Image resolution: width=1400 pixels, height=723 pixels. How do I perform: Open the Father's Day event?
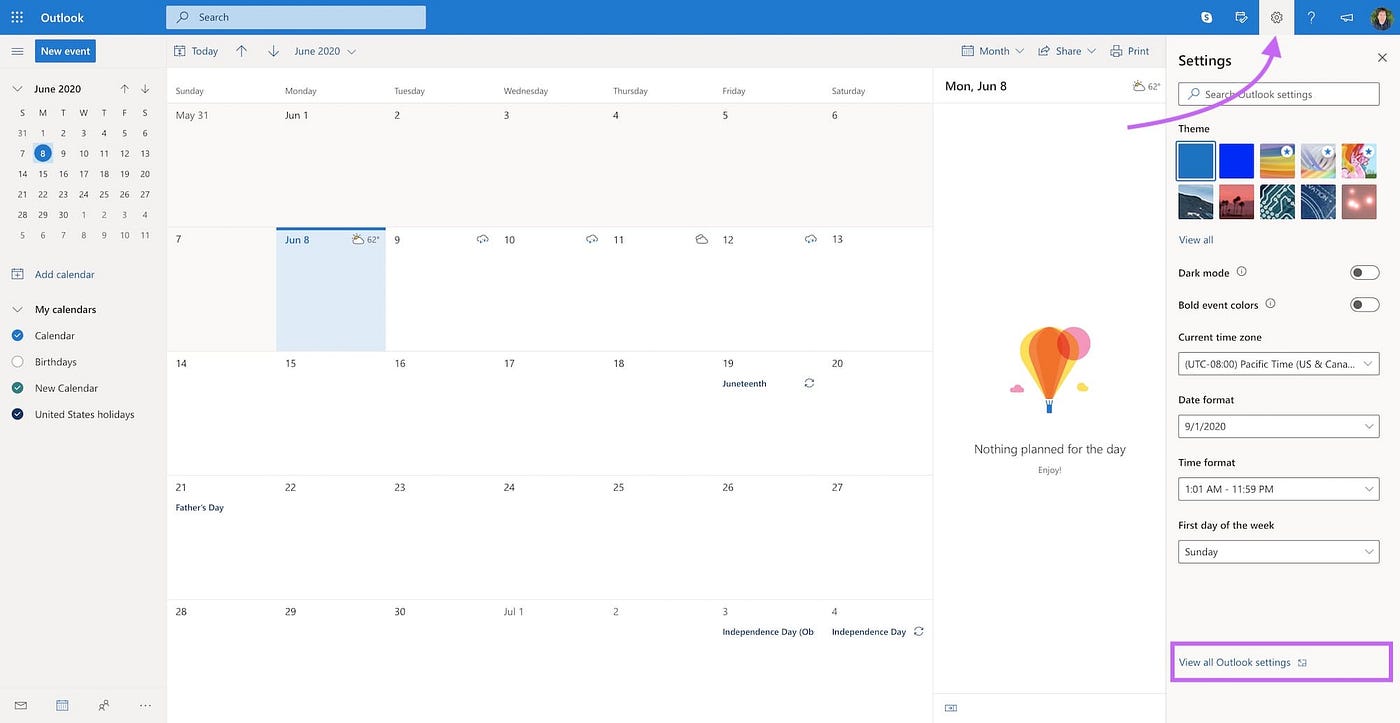pyautogui.click(x=200, y=508)
